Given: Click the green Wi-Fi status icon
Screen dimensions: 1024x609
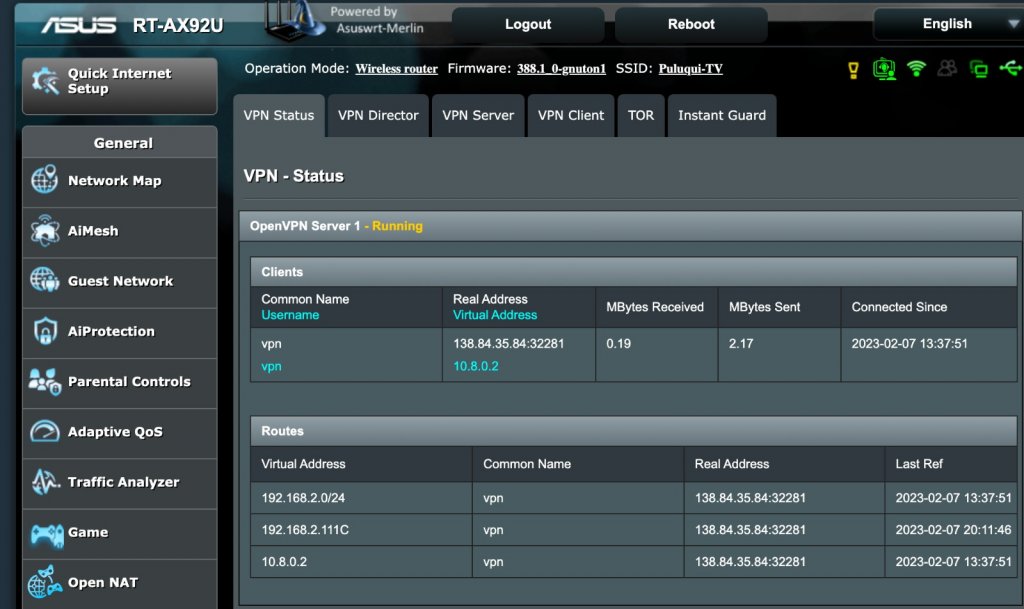Looking at the screenshot, I should click(x=916, y=69).
